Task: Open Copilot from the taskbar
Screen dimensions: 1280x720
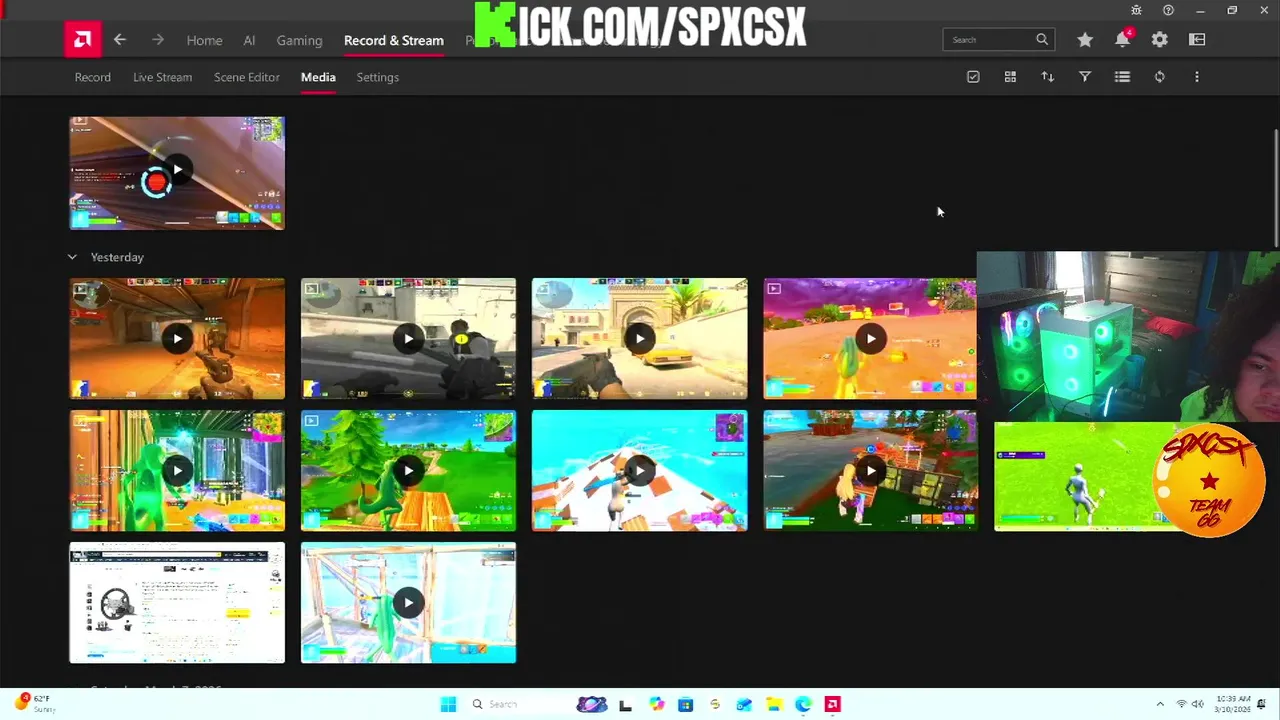Action: [x=656, y=704]
